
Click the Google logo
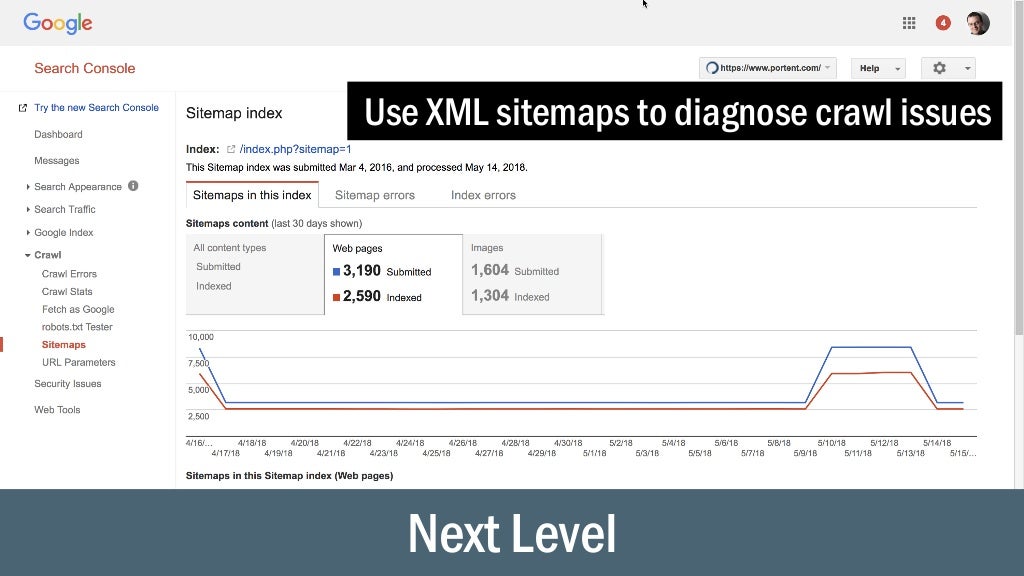57,24
